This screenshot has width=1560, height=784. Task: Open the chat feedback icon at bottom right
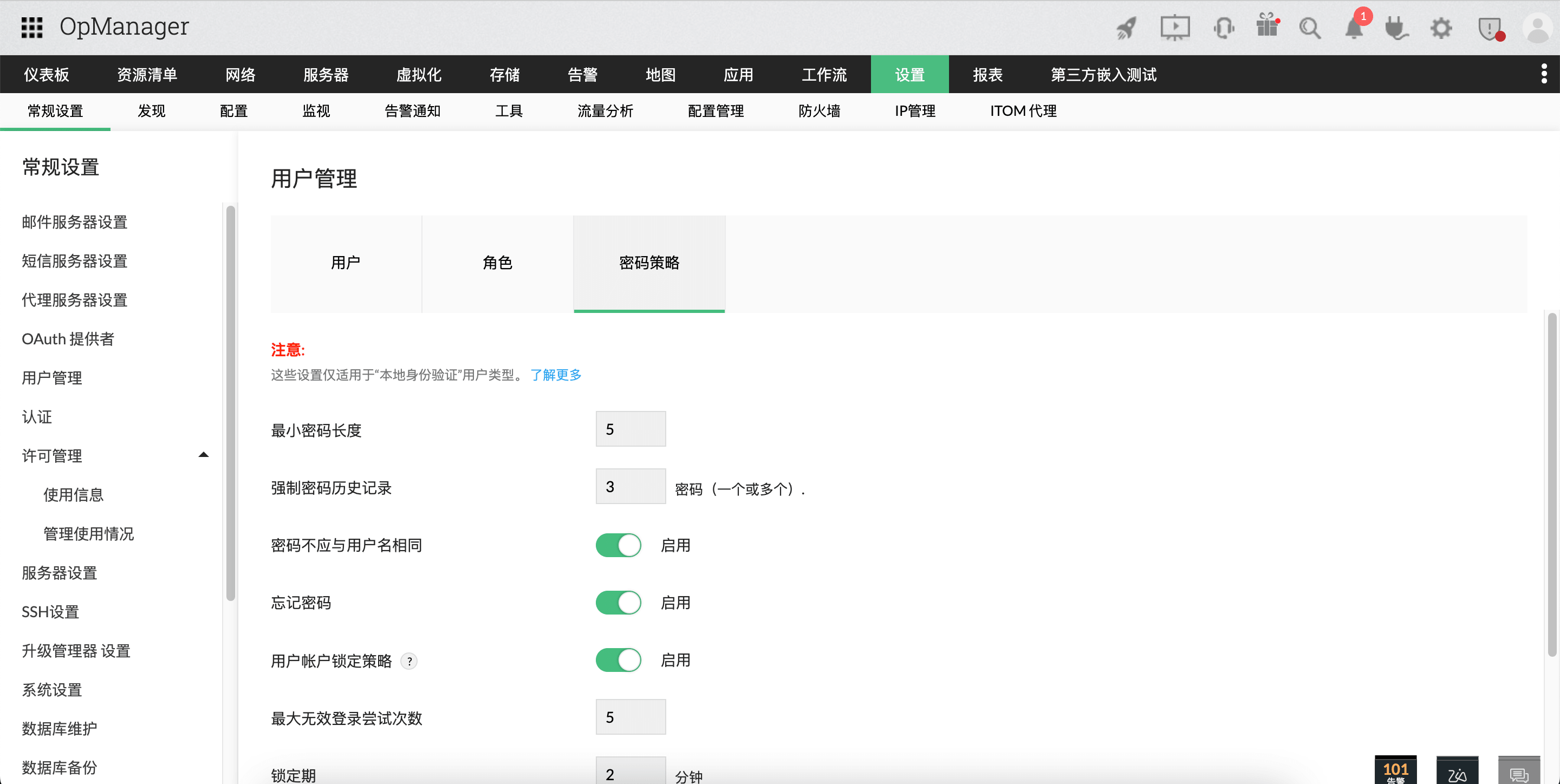(x=1518, y=774)
